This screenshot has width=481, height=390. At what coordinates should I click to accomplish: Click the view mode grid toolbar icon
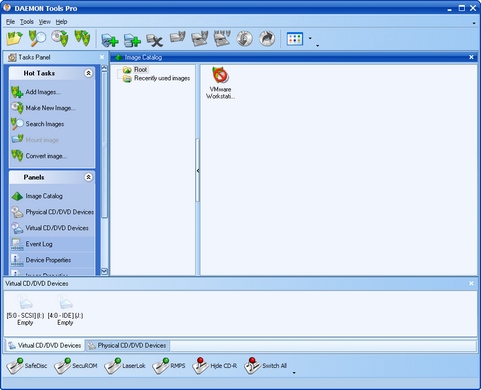(295, 39)
